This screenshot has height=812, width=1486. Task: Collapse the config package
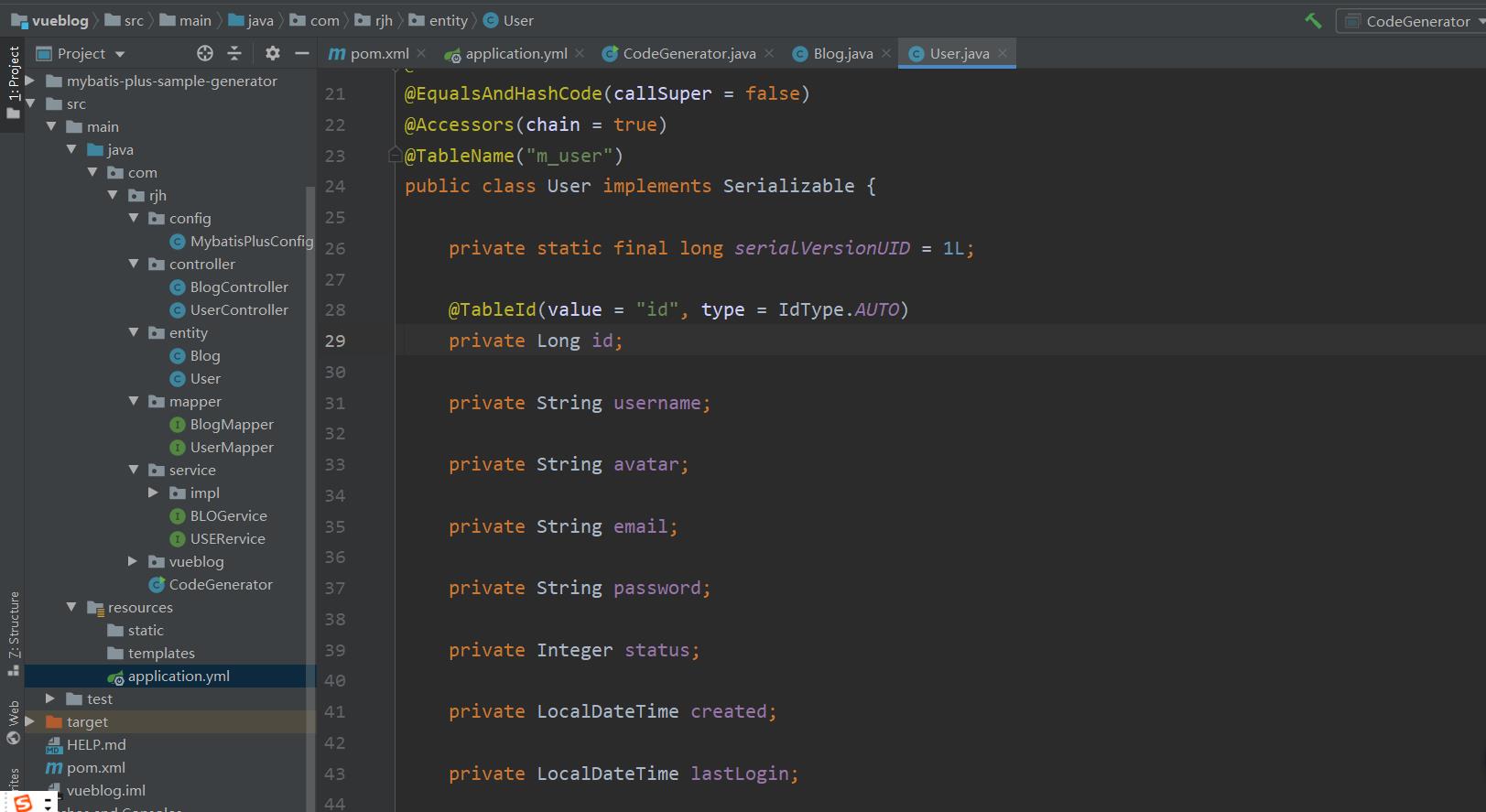pos(134,218)
